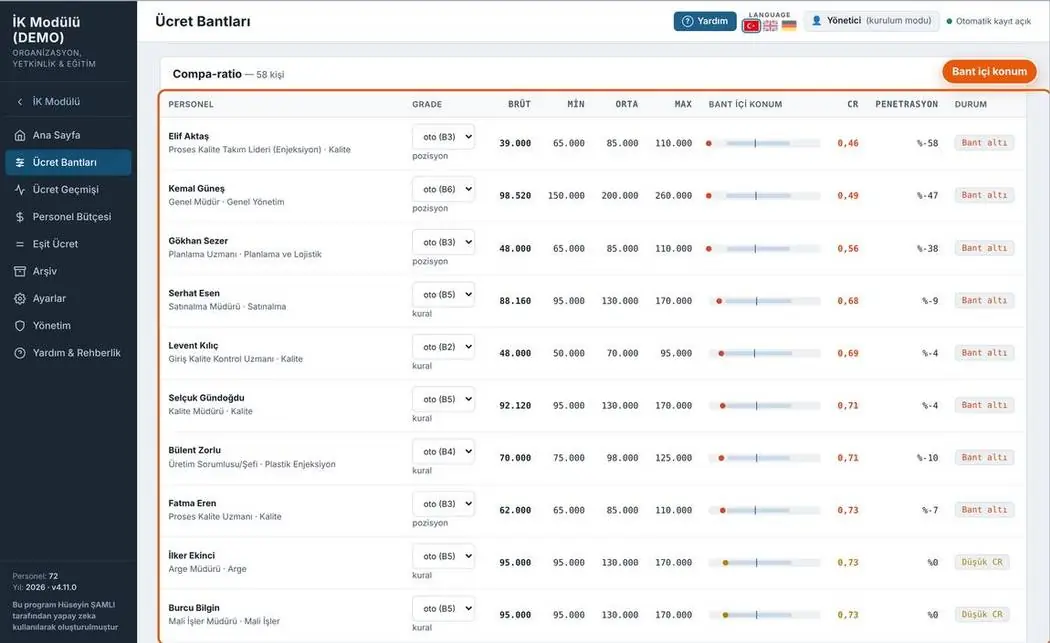Open the Arşiv sidebar item
Image resolution: width=1050 pixels, height=643 pixels.
click(x=68, y=271)
